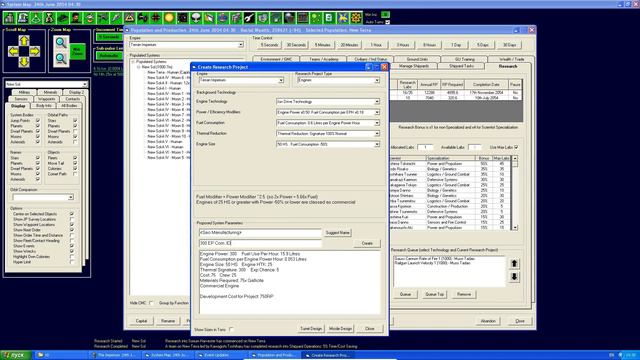The height and width of the screenshot is (360, 640).
Task: Toggle Use Max Labs checkbox
Action: [x=516, y=147]
